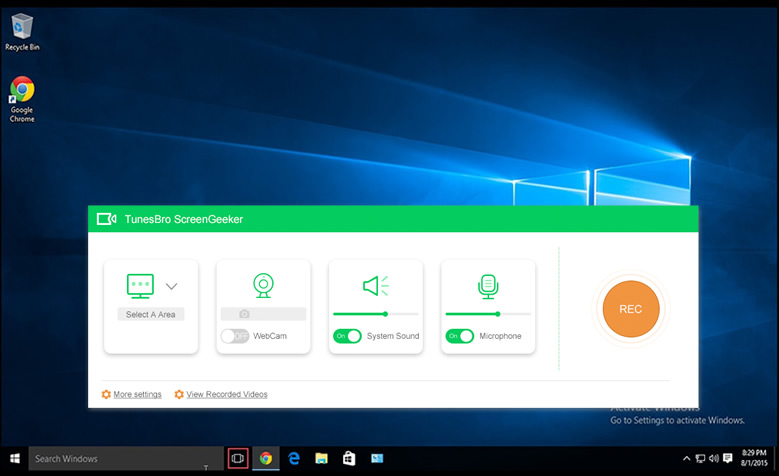Open the Store from the taskbar
Screen dimensions: 779x476
coord(349,459)
